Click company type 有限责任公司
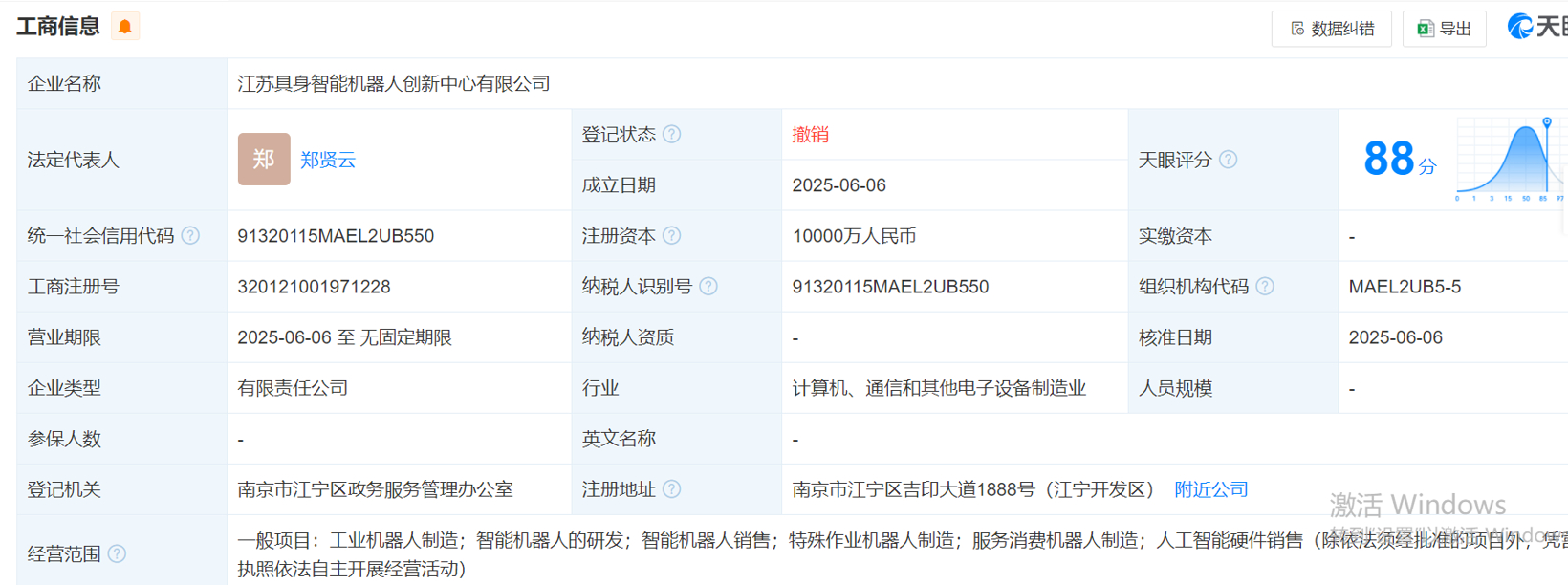This screenshot has width=1568, height=585. [293, 388]
